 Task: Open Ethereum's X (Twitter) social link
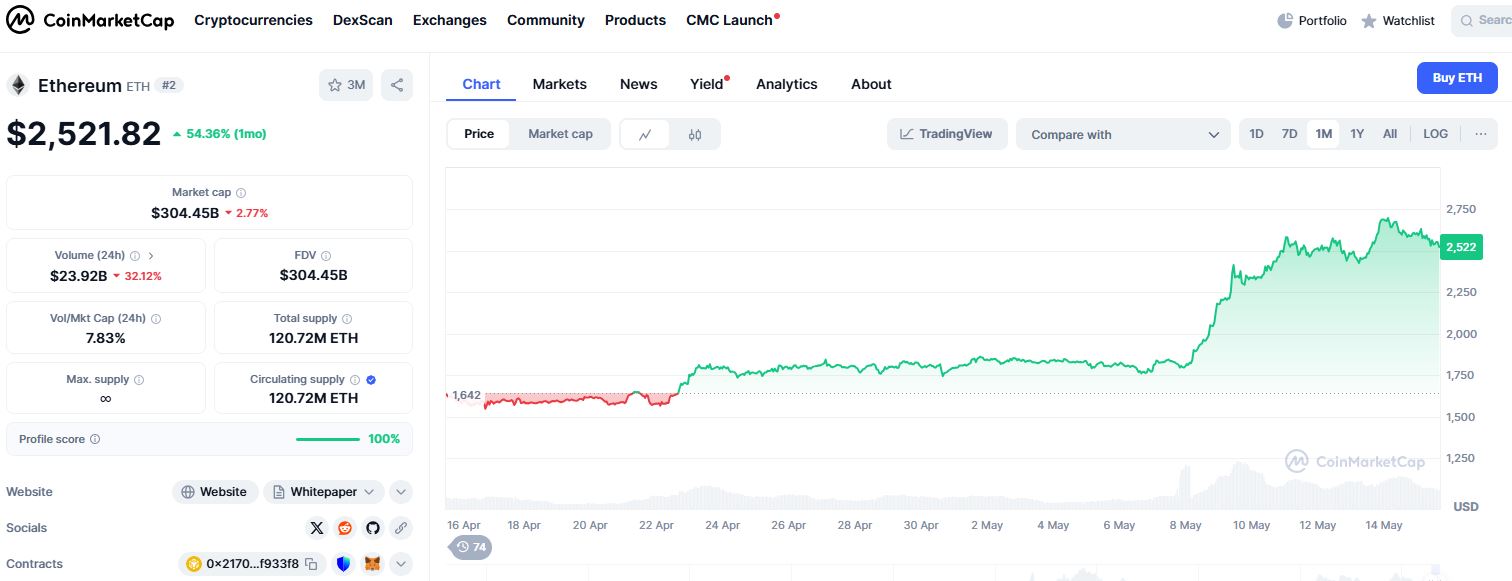(x=317, y=527)
